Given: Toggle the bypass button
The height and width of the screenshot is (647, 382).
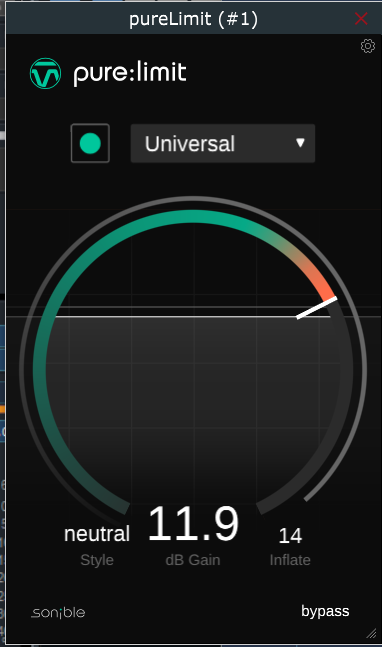Looking at the screenshot, I should click(325, 612).
